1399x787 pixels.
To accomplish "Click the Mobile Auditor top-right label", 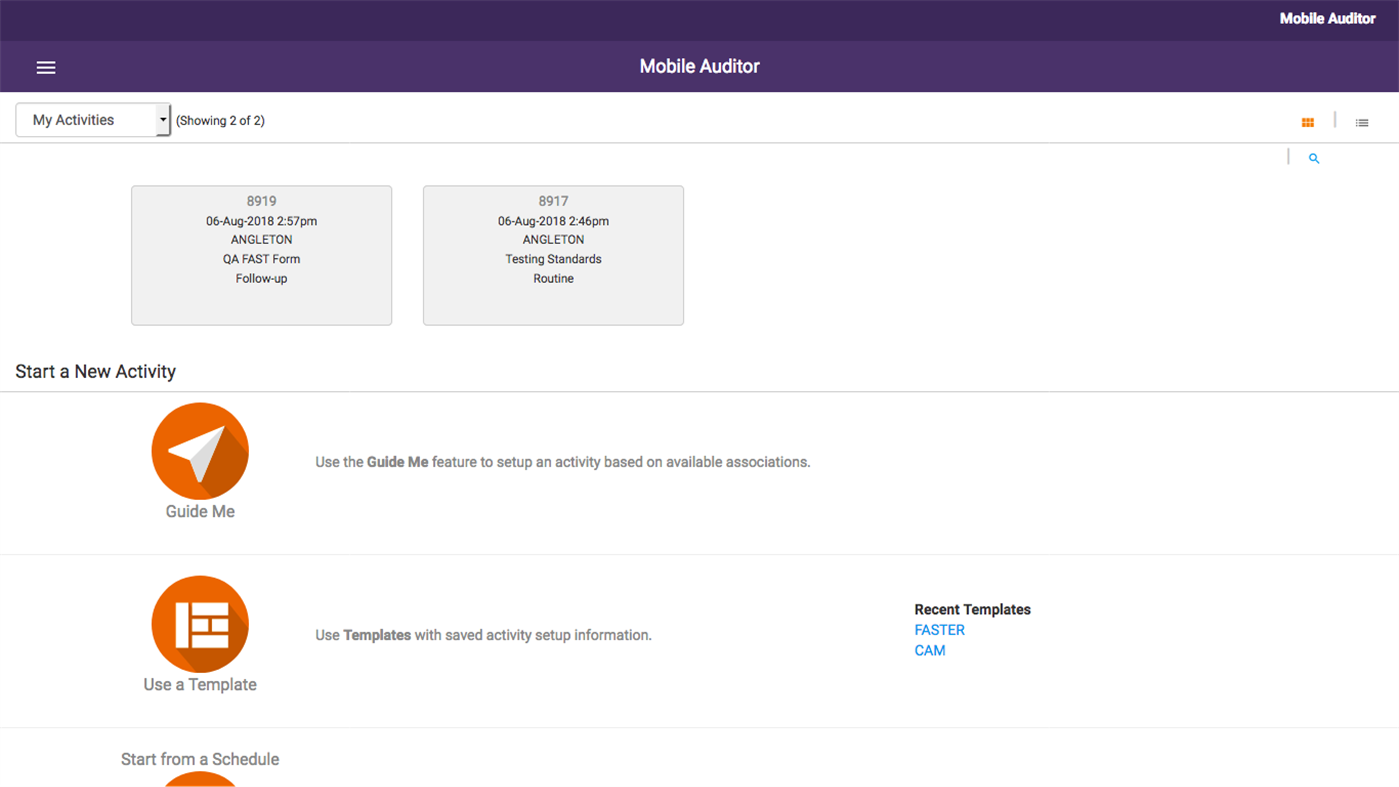I will 1327,18.
